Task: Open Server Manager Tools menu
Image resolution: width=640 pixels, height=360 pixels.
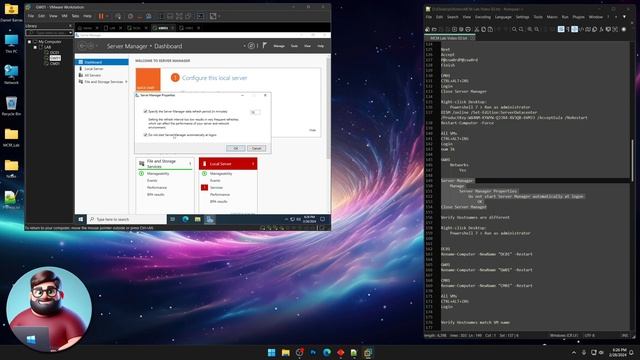Action: 294,46
